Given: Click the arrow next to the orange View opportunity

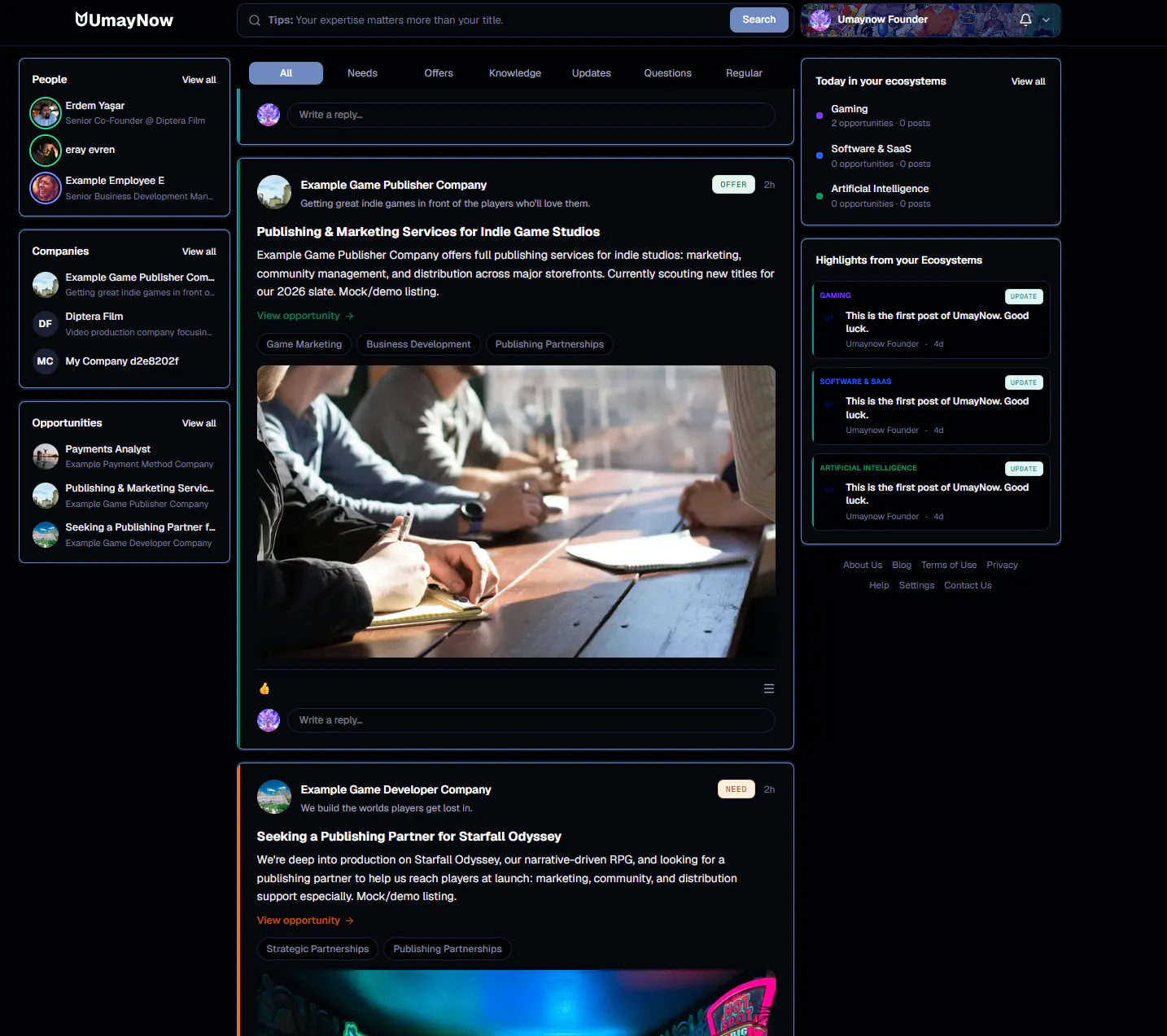Looking at the screenshot, I should pos(350,920).
